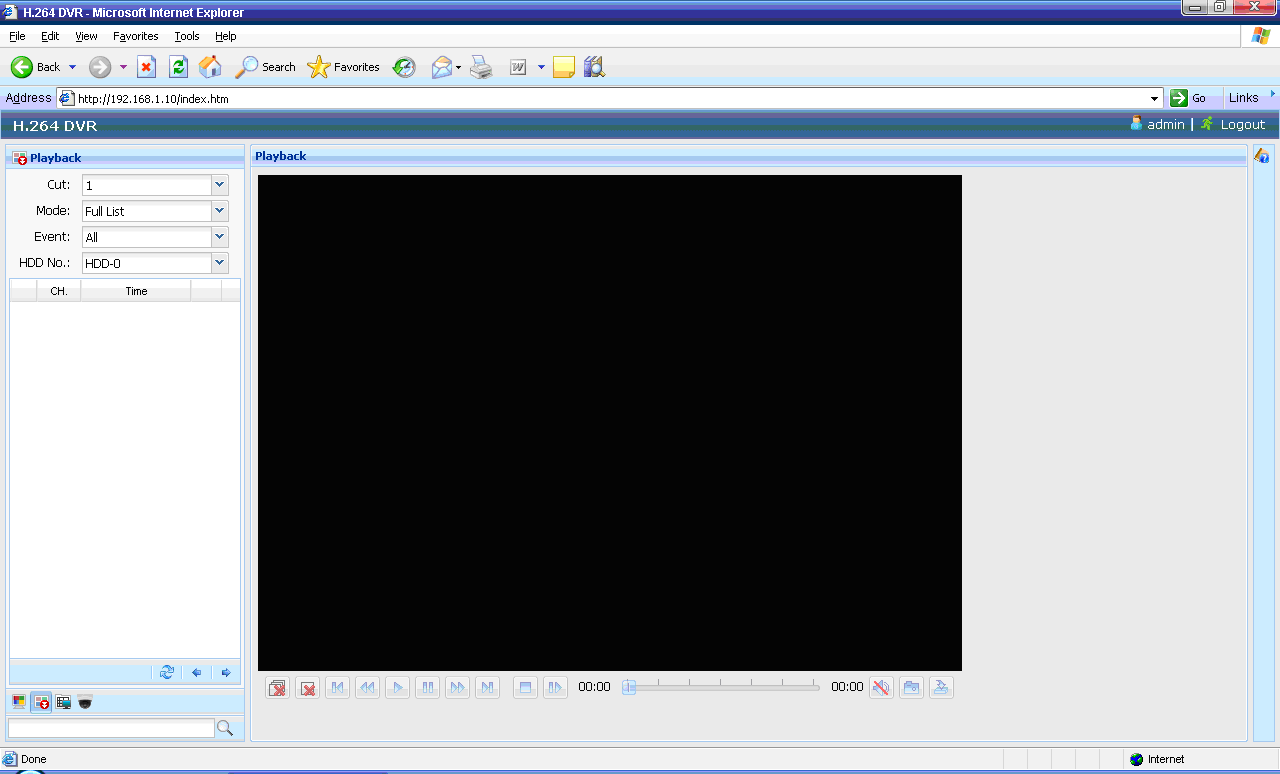1280x774 pixels.
Task: Switch to the Live view panel
Action: (x=19, y=703)
